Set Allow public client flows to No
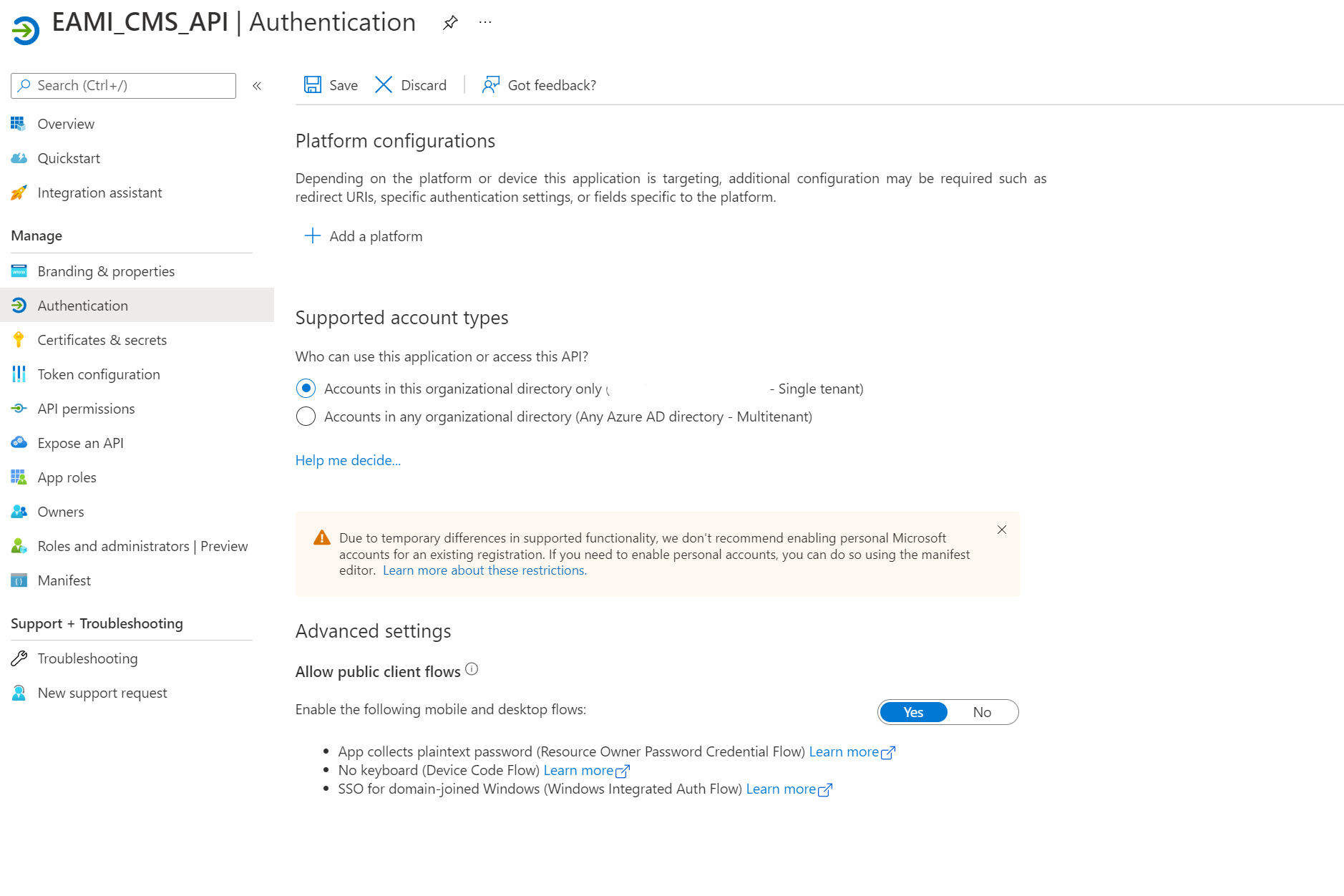 tap(982, 712)
